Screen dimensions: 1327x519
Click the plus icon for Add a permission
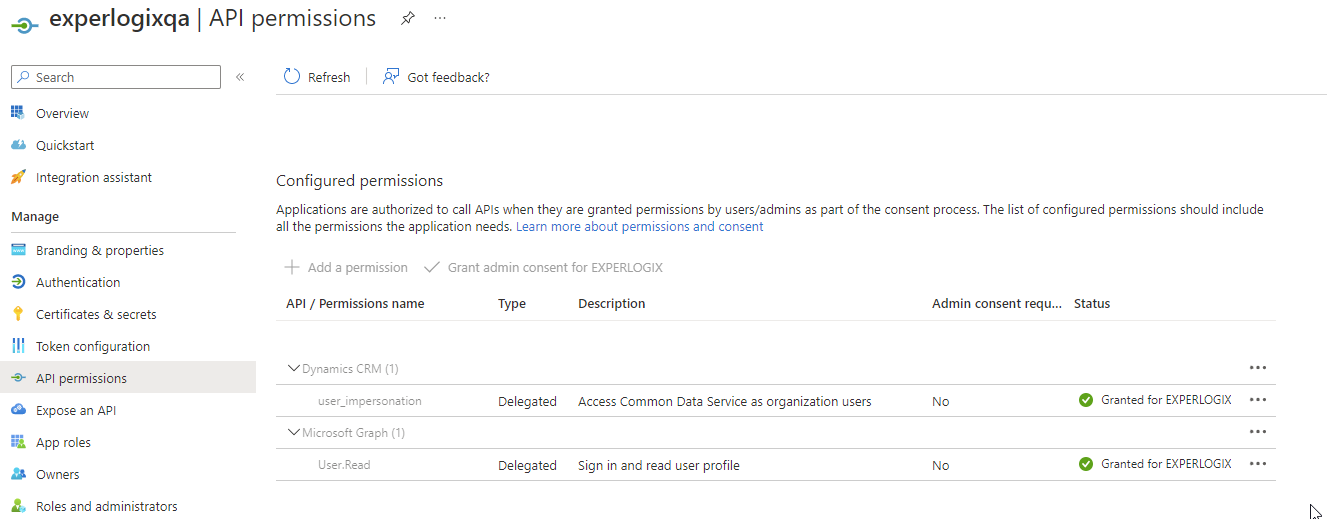point(292,267)
